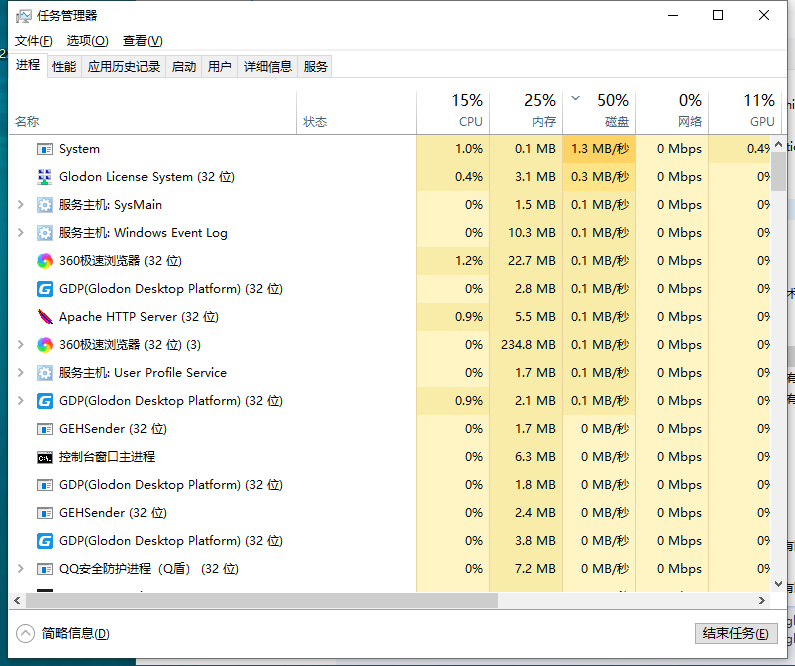
Task: Expand GDP group with 0.9% CPU
Action: pos(20,401)
